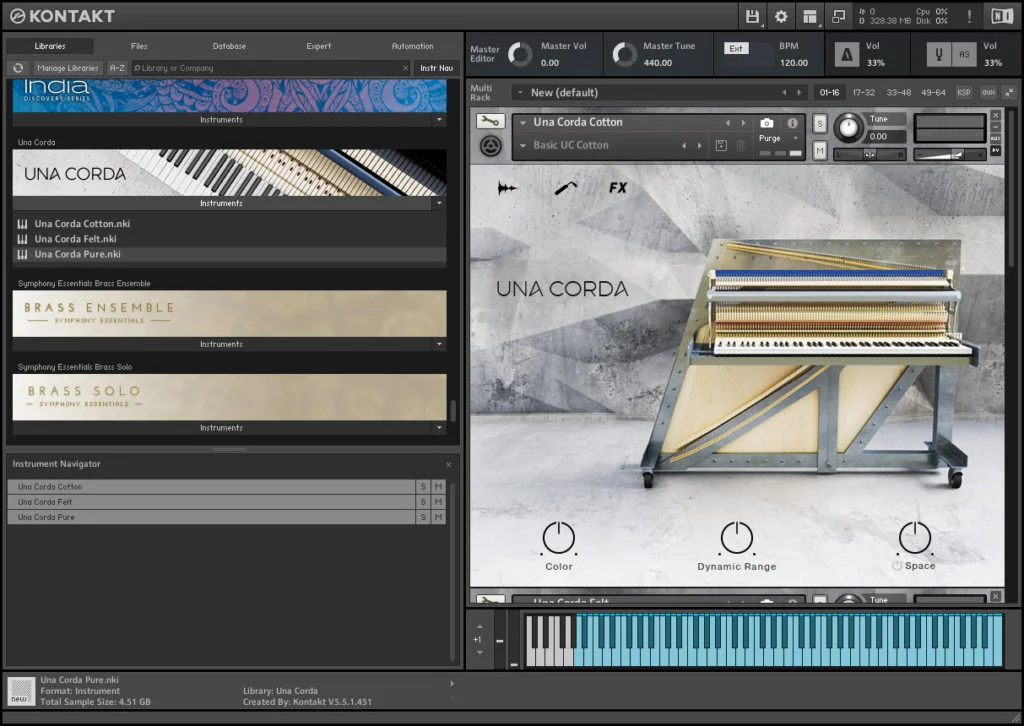Click the refresh libraries icon
The height and width of the screenshot is (726, 1024).
click(x=18, y=68)
